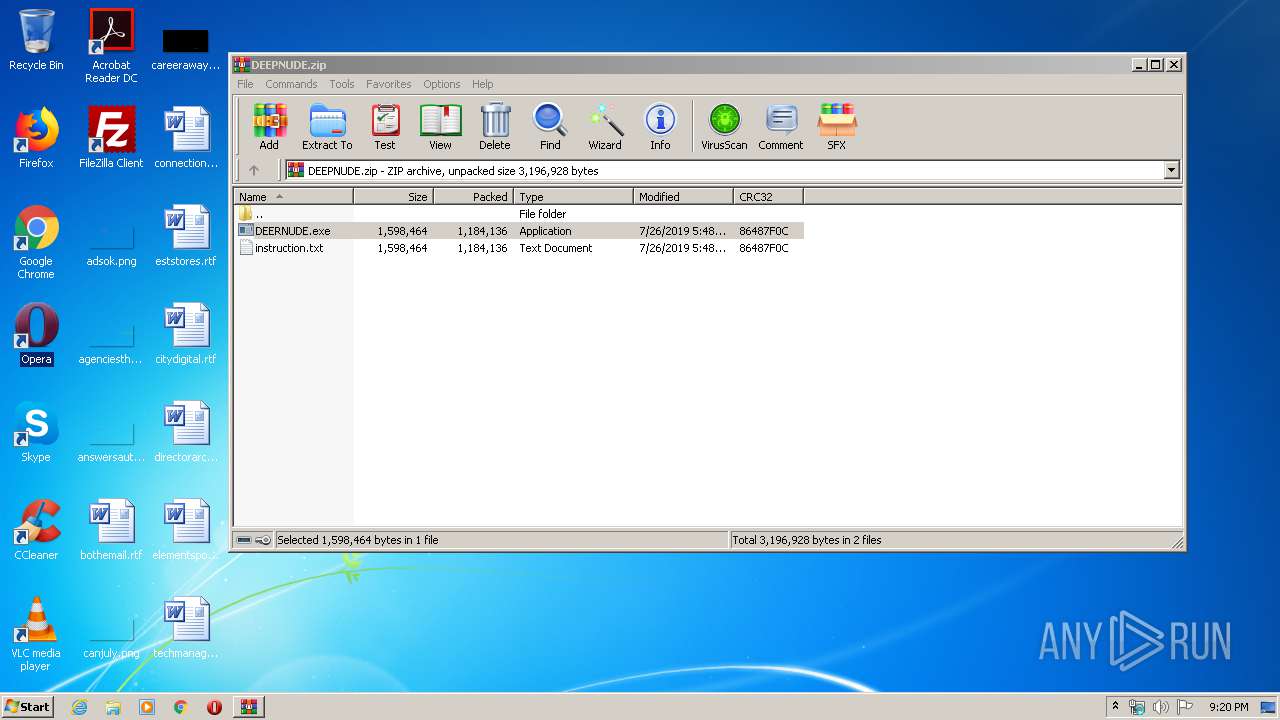1280x720 pixels.
Task: Click the taskbar clock 9:20 PM
Action: pyautogui.click(x=1229, y=707)
